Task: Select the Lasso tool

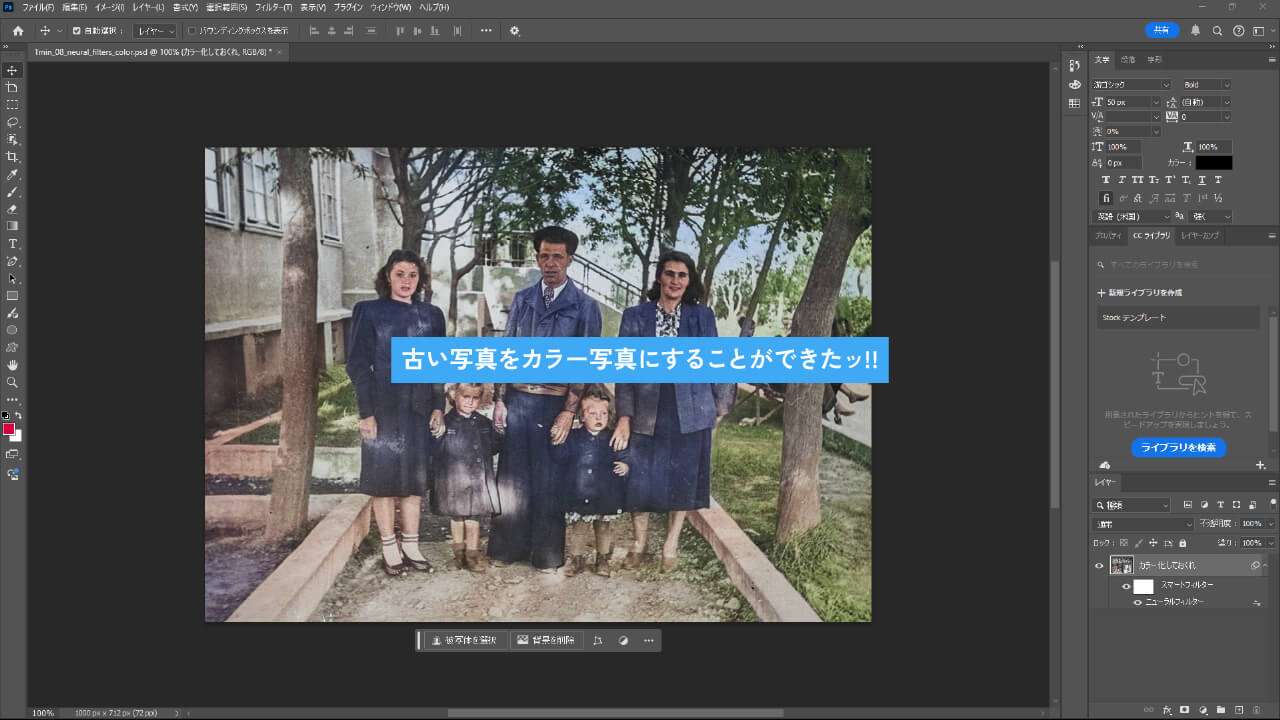Action: (12, 122)
